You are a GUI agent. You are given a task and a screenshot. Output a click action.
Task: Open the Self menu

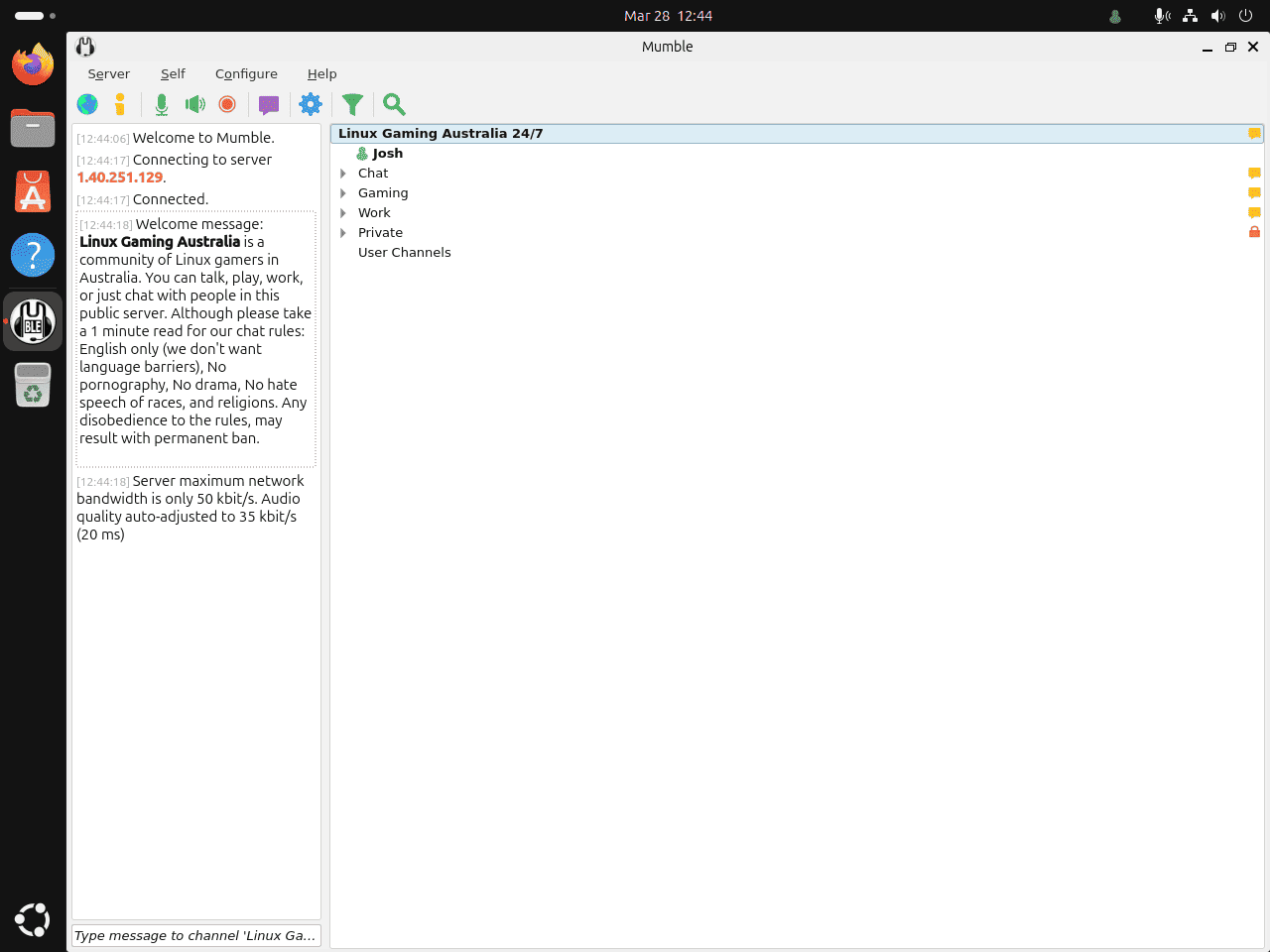click(x=173, y=74)
